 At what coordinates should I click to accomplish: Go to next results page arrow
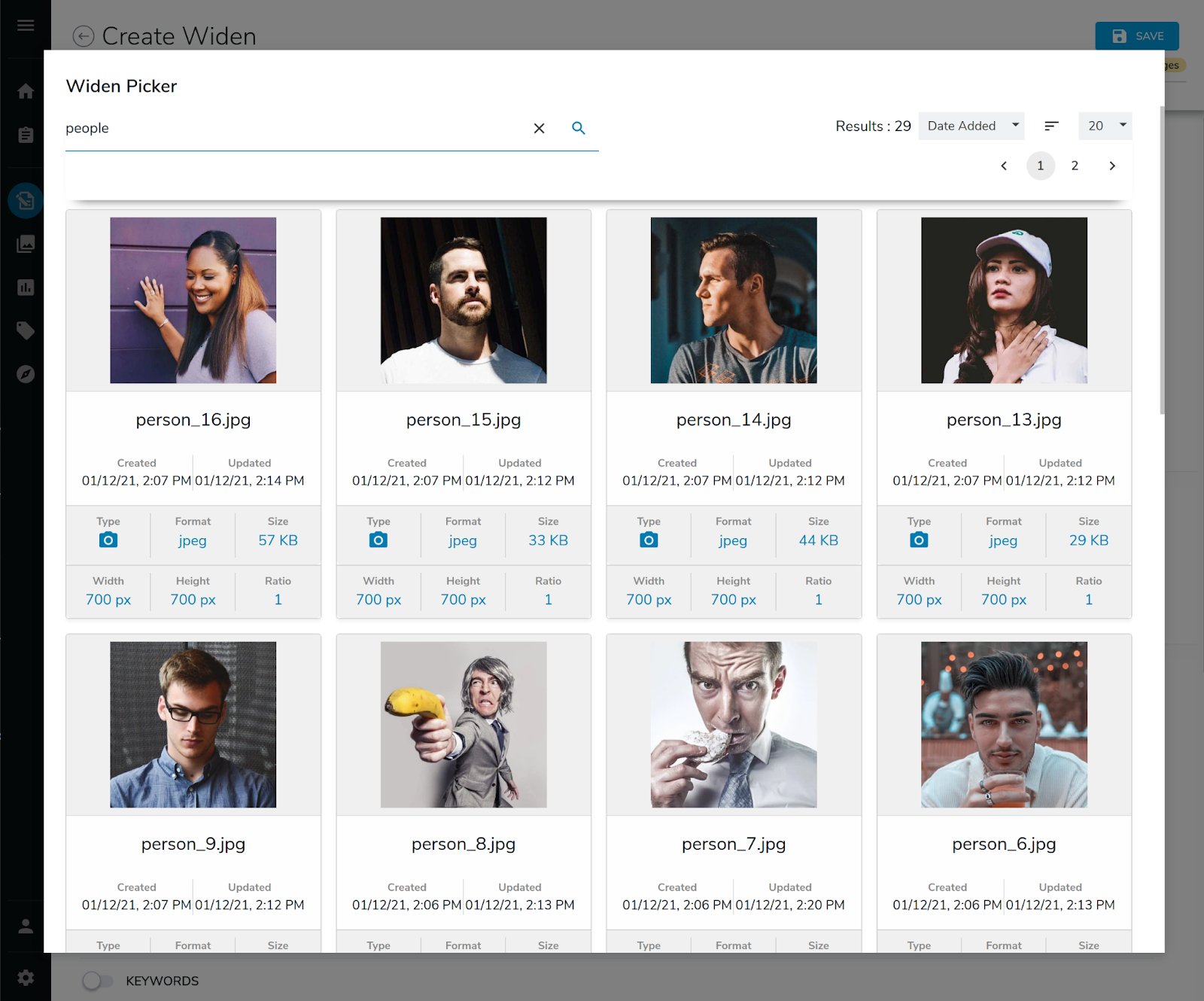[1112, 166]
